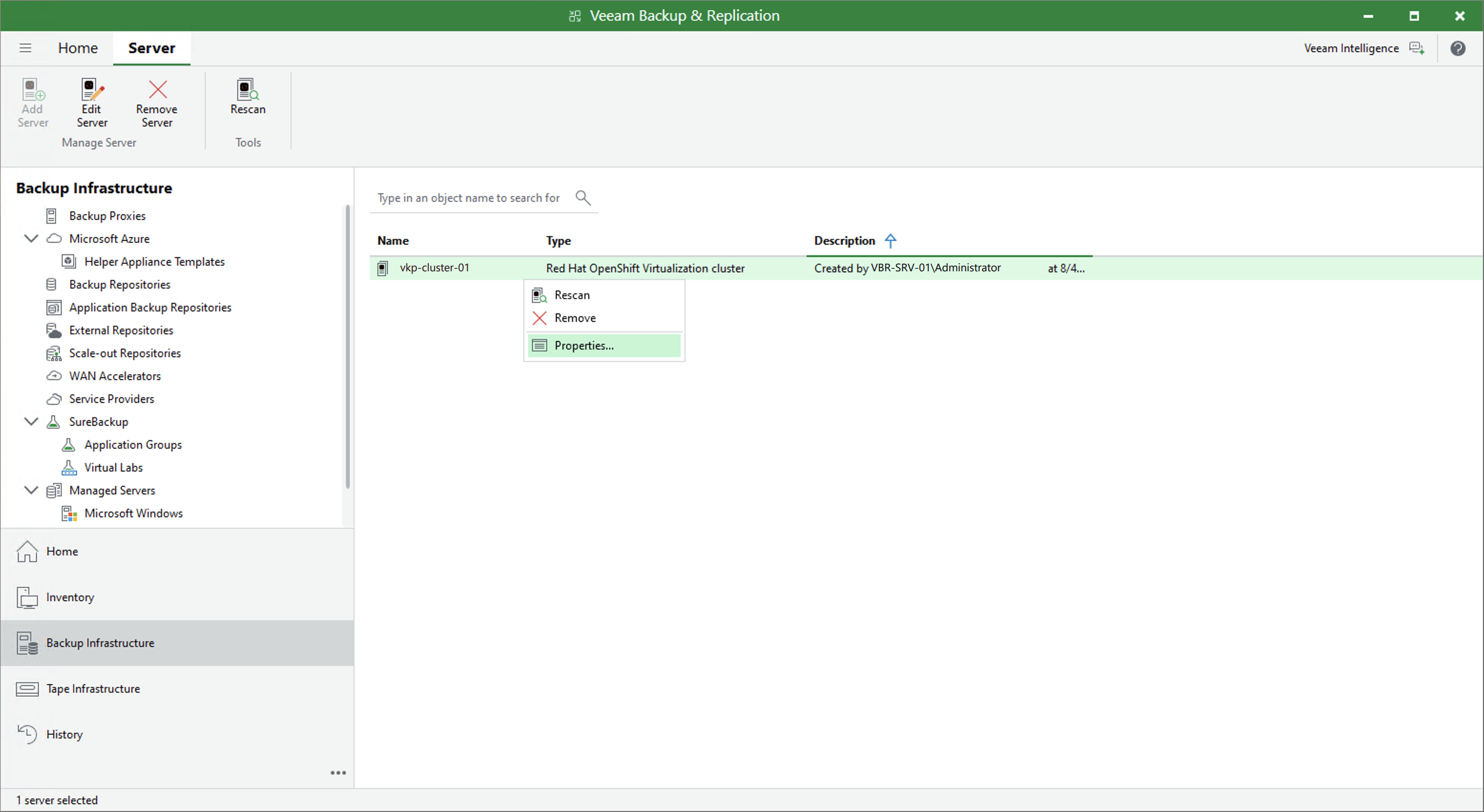The height and width of the screenshot is (812, 1484).
Task: Click the vkp-cluster-01 server icon
Action: (383, 268)
